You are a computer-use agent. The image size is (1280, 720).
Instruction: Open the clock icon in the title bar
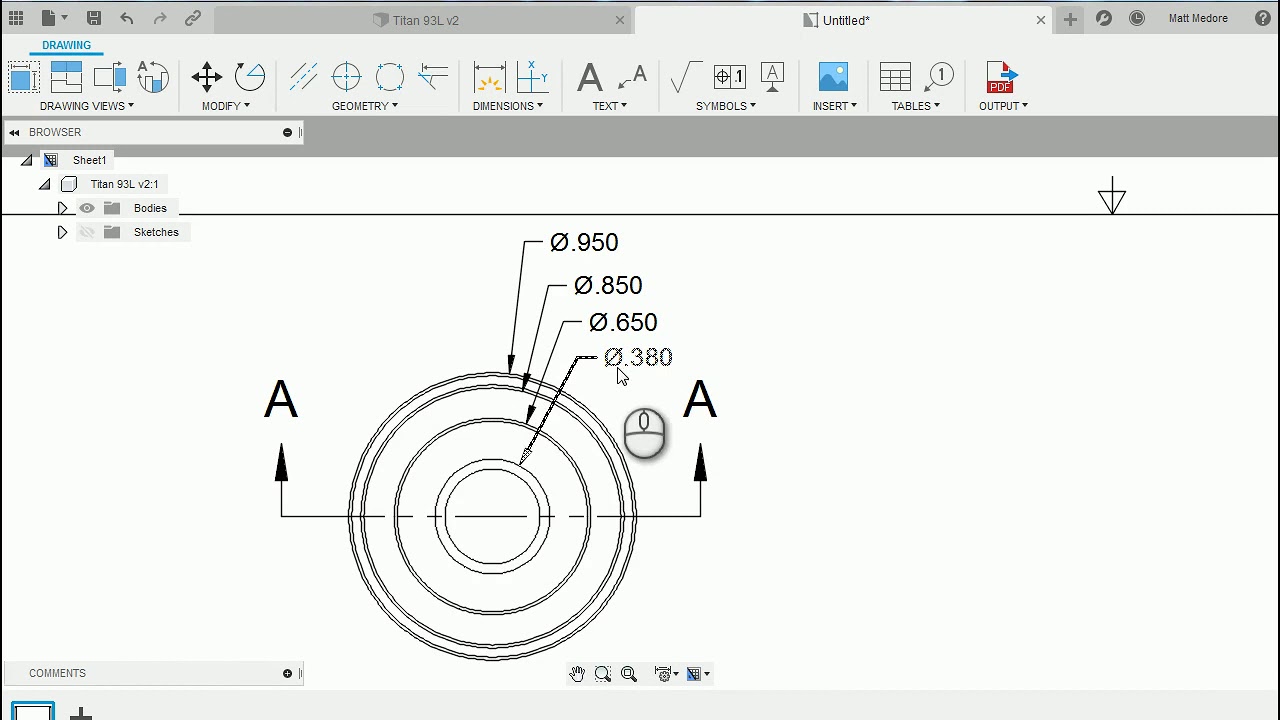(x=1137, y=18)
